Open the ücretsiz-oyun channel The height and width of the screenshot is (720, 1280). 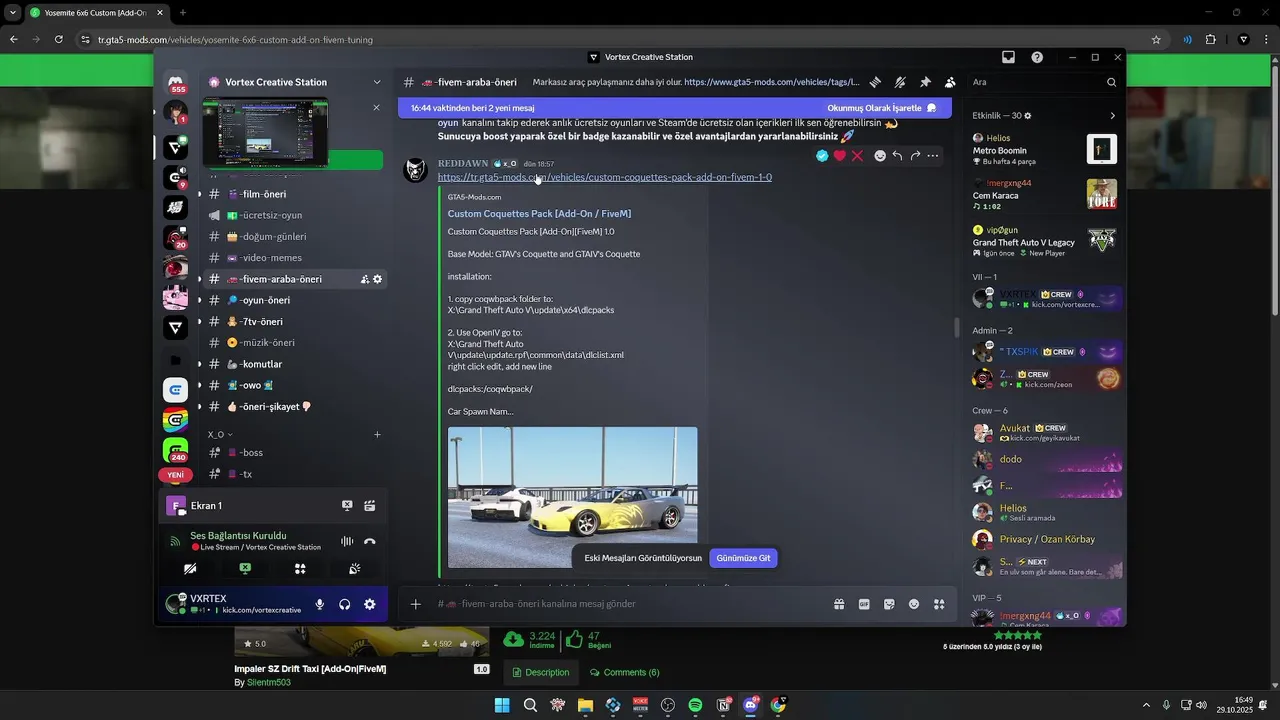(295, 215)
